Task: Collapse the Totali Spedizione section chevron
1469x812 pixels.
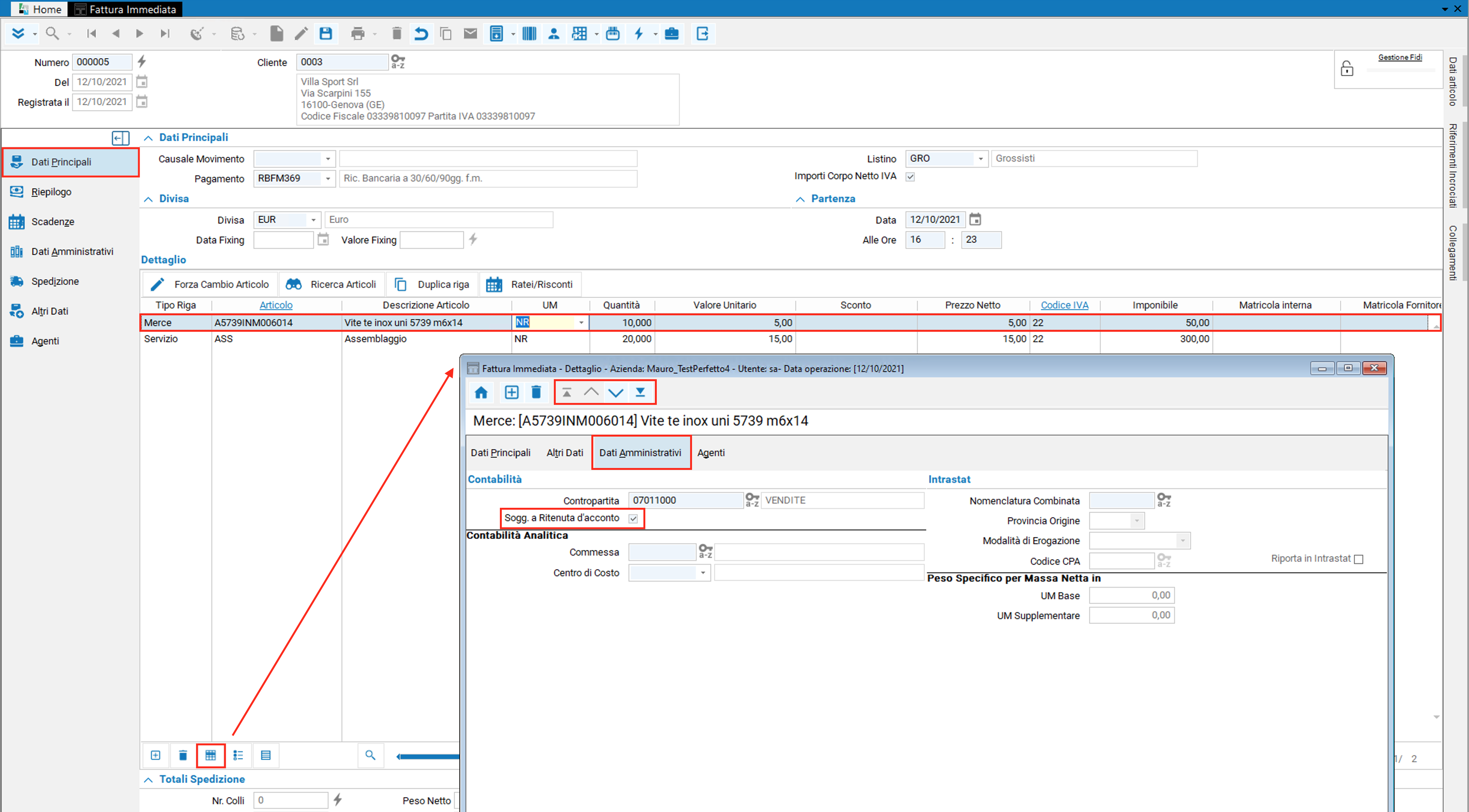Action: tap(148, 779)
